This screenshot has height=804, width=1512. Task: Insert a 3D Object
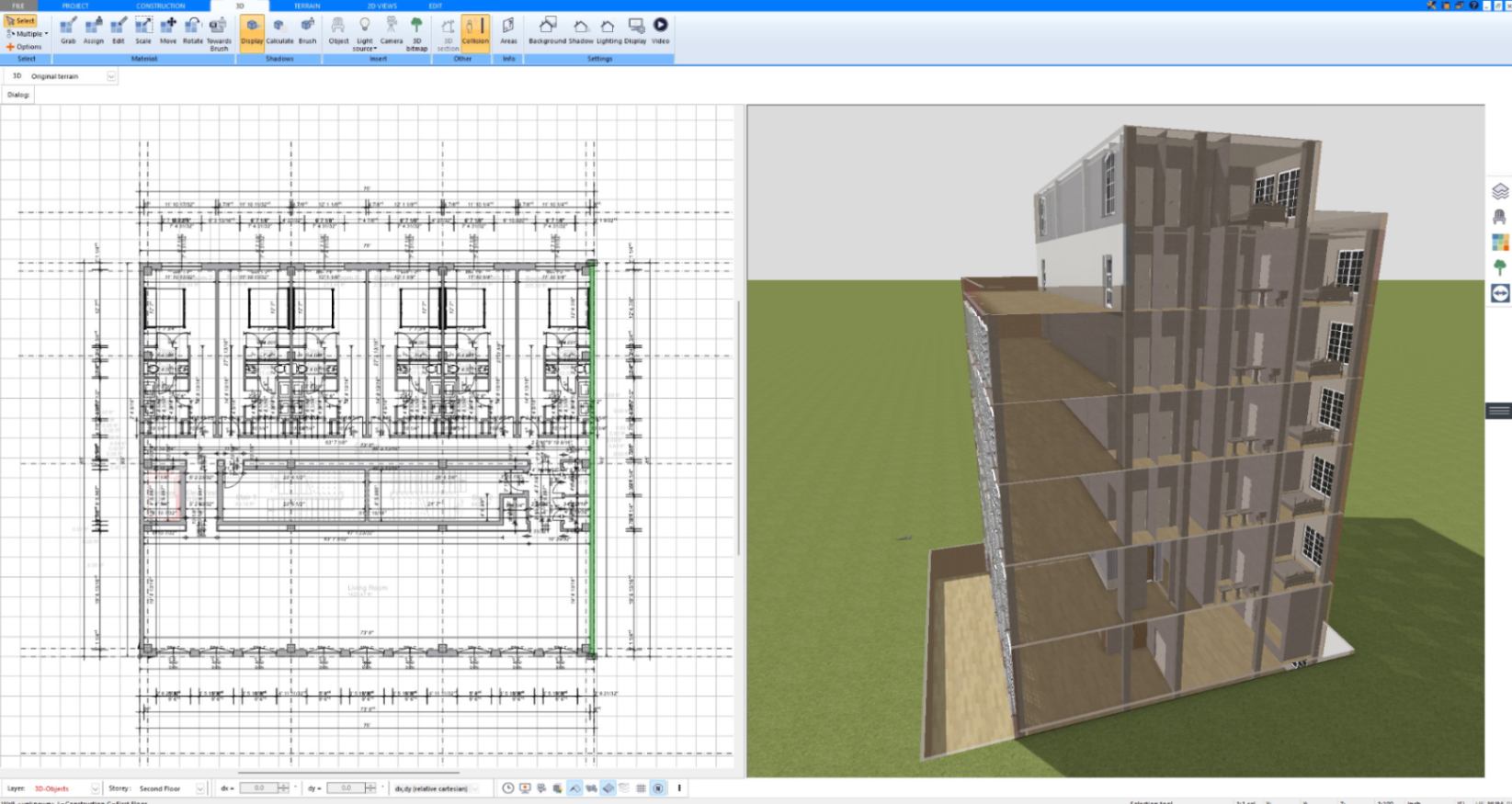tap(338, 30)
